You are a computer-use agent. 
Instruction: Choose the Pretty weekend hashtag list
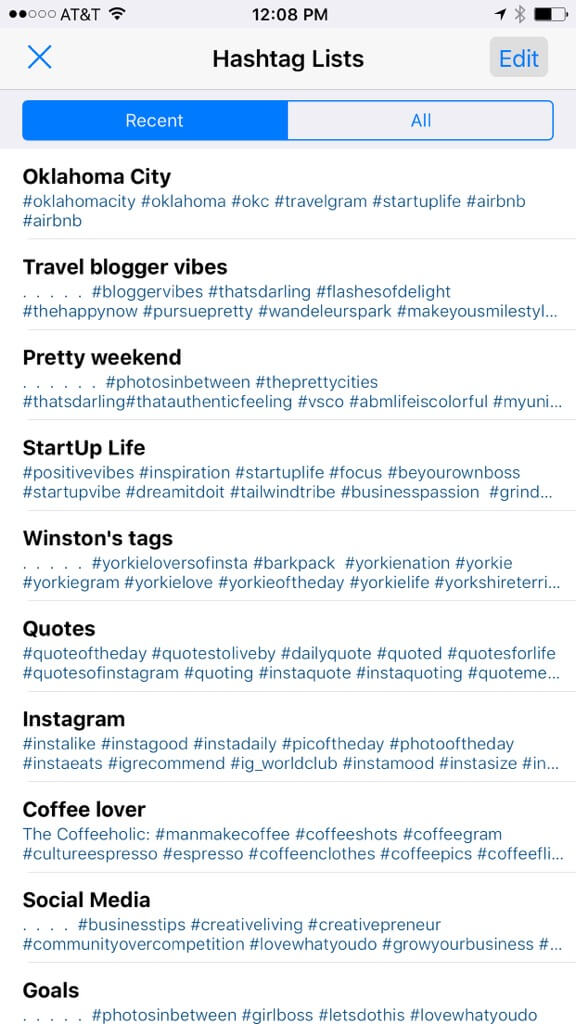pos(288,375)
